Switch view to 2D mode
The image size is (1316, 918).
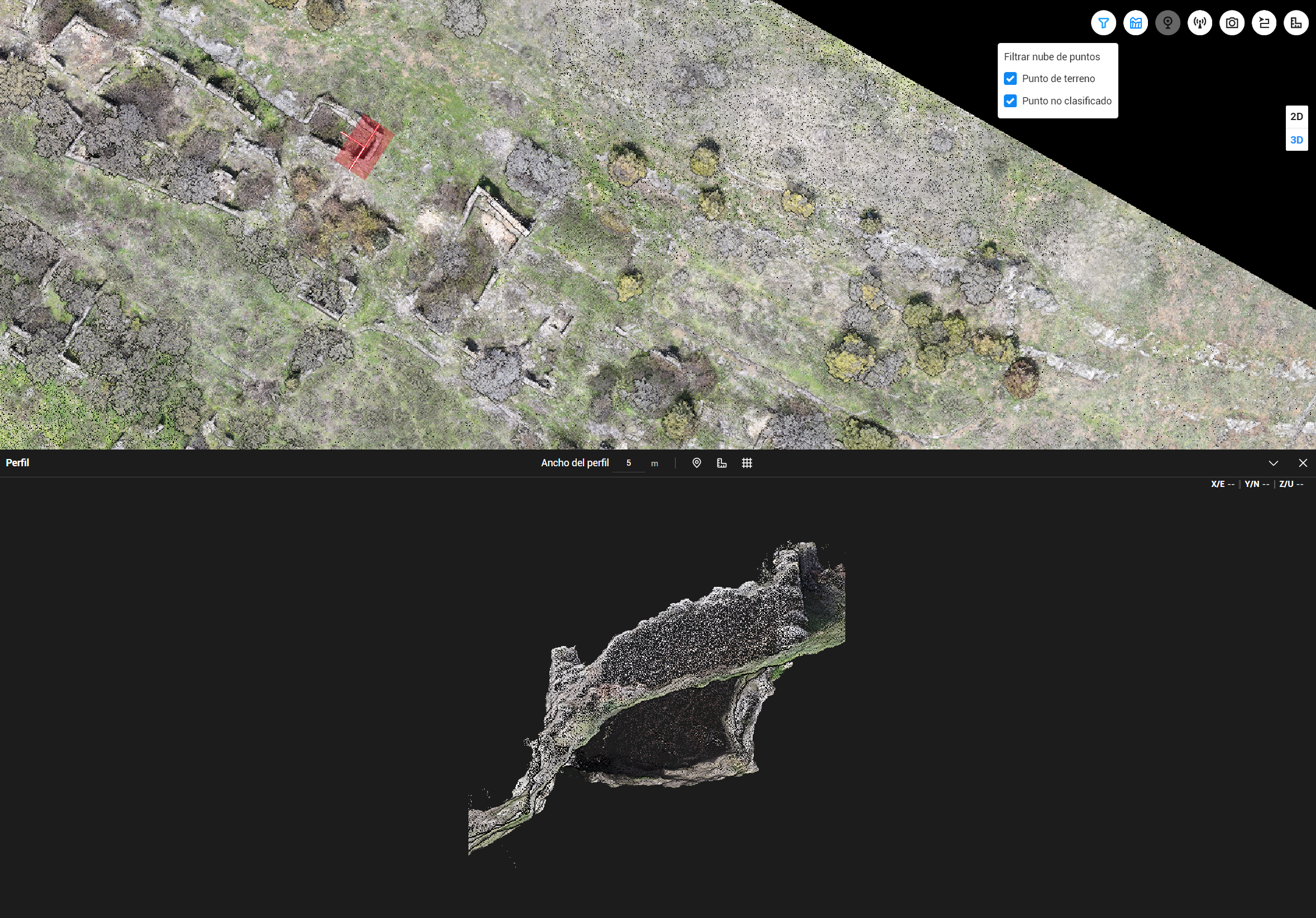[x=1296, y=116]
